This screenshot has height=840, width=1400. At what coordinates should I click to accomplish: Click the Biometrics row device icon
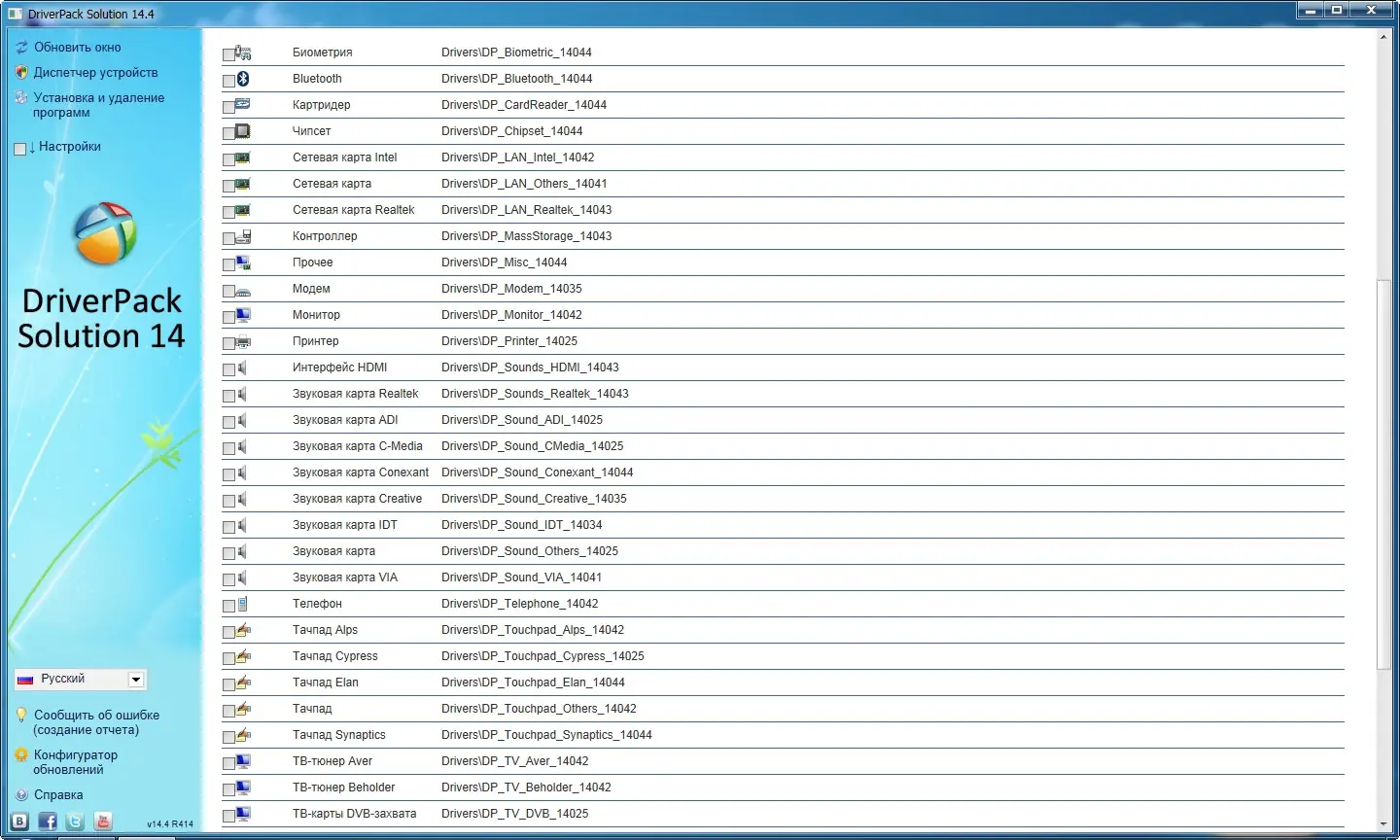[x=243, y=52]
